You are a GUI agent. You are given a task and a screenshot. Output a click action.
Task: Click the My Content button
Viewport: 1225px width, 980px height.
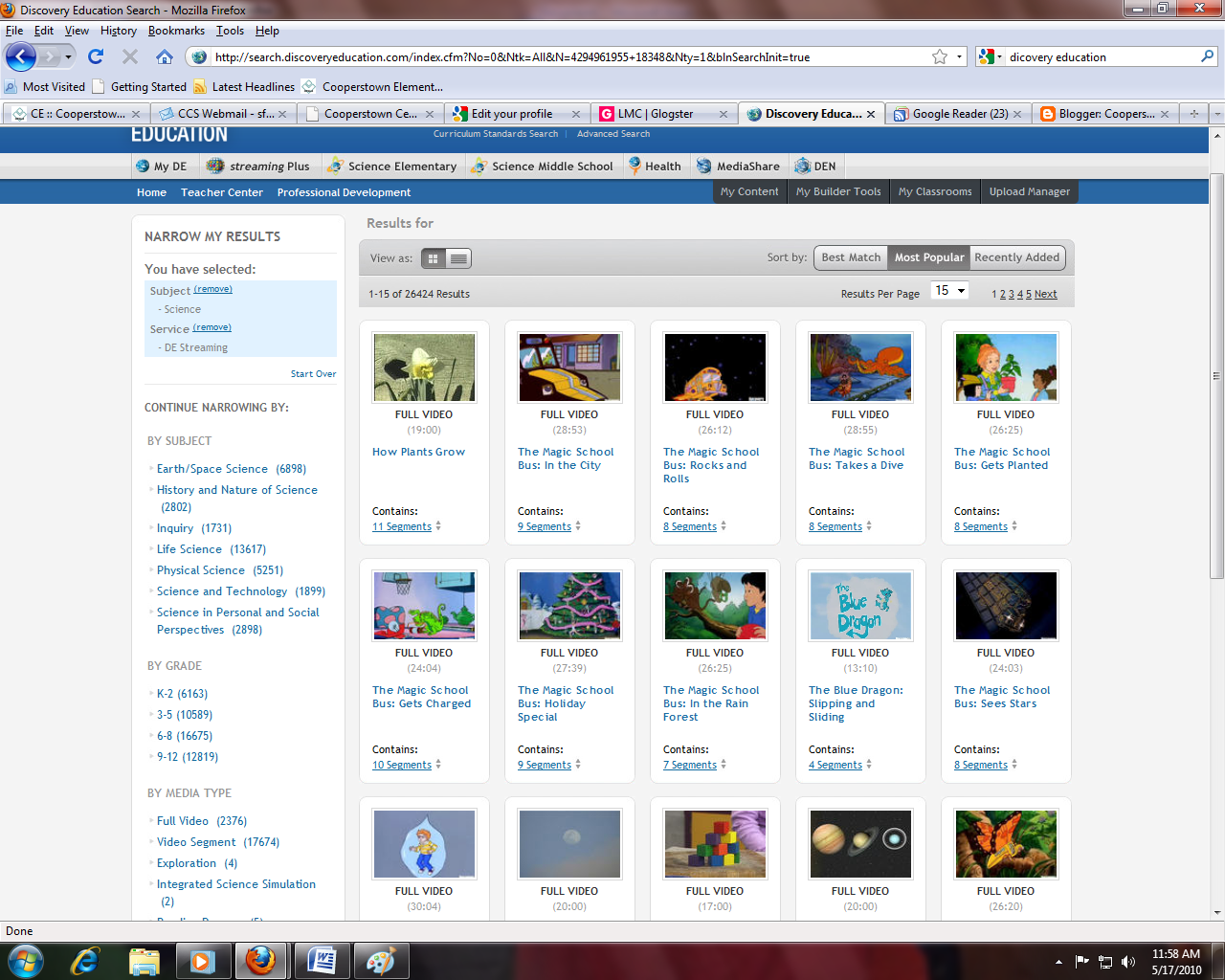tap(749, 191)
